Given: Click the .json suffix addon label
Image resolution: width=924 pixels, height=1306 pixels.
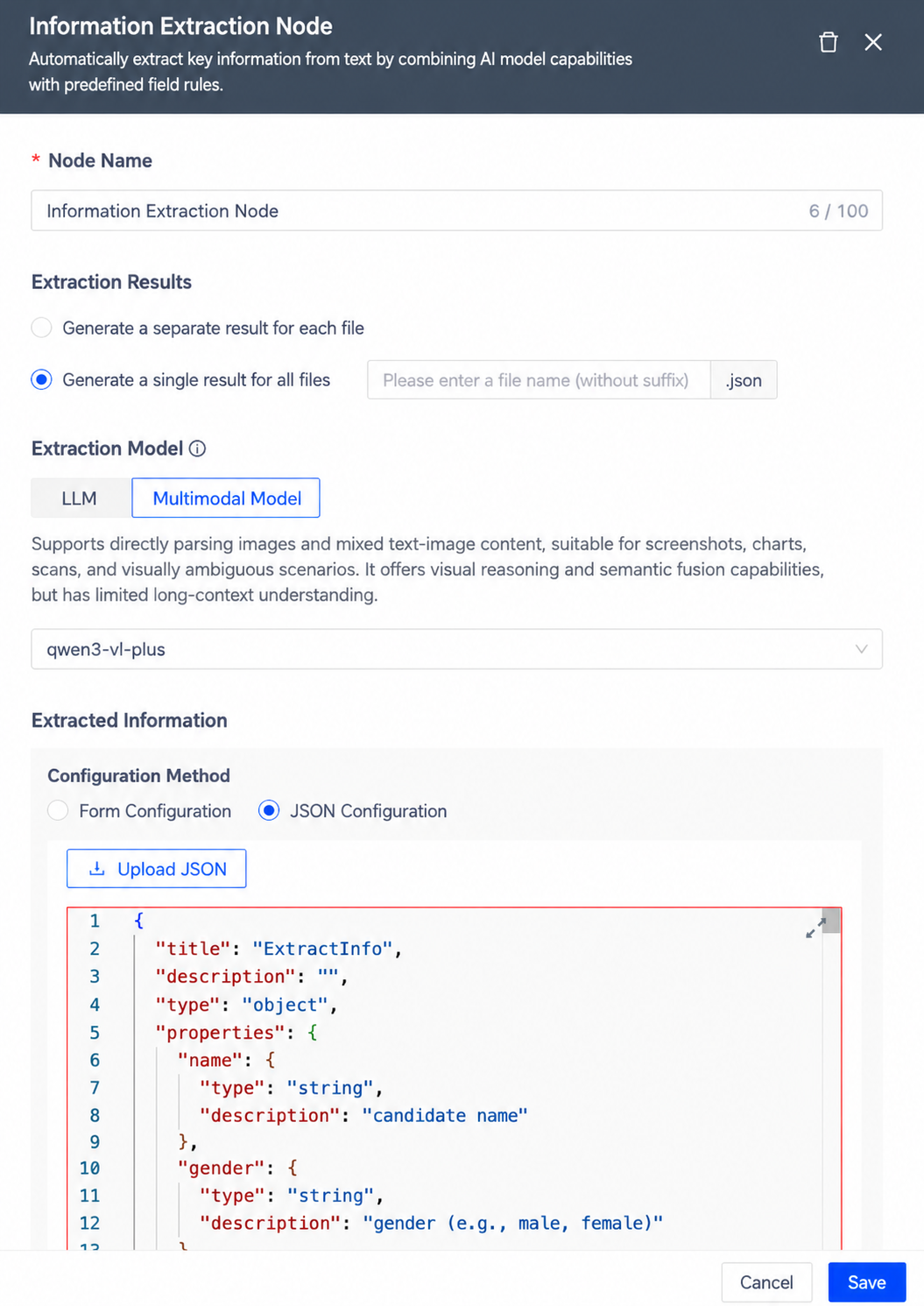Looking at the screenshot, I should coord(744,380).
